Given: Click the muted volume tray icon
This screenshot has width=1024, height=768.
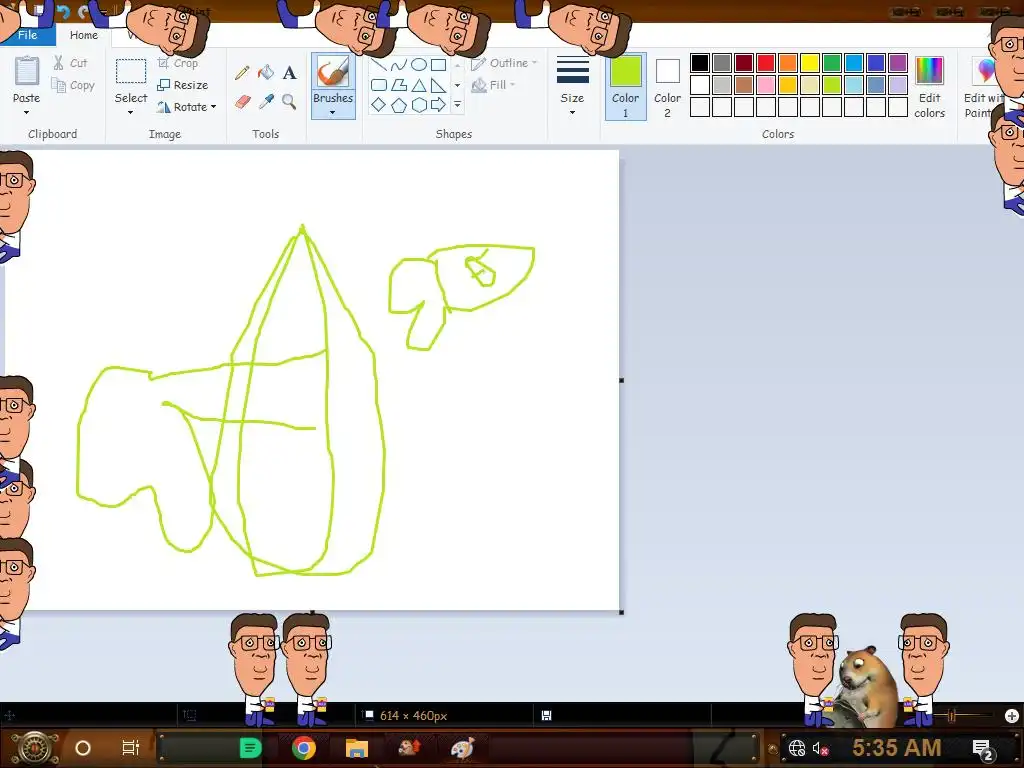Looking at the screenshot, I should pyautogui.click(x=820, y=748).
